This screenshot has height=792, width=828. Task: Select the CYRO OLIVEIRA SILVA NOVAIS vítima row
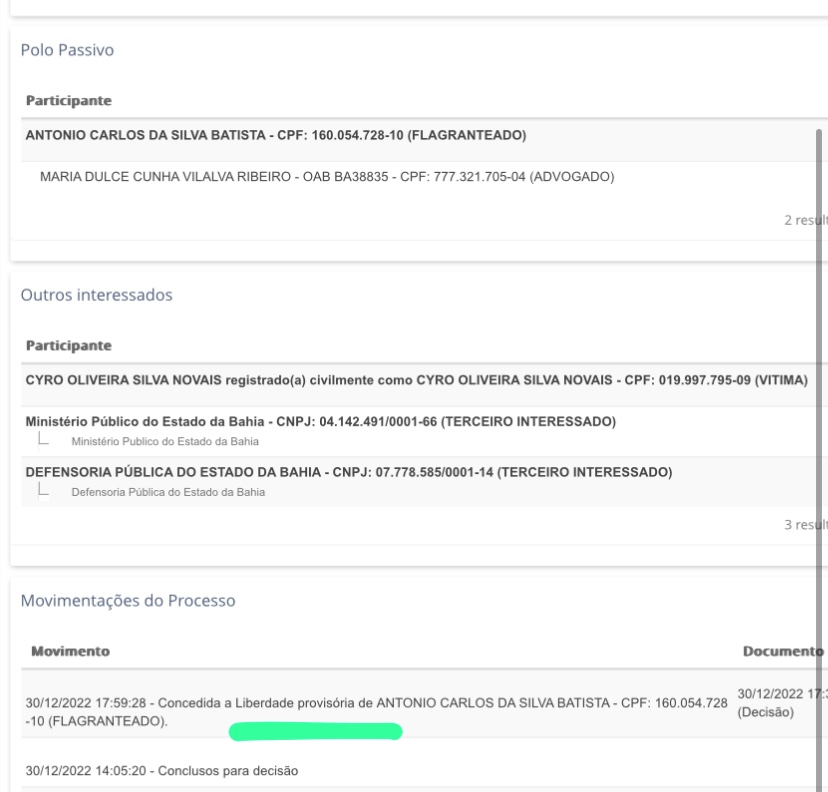pos(415,380)
